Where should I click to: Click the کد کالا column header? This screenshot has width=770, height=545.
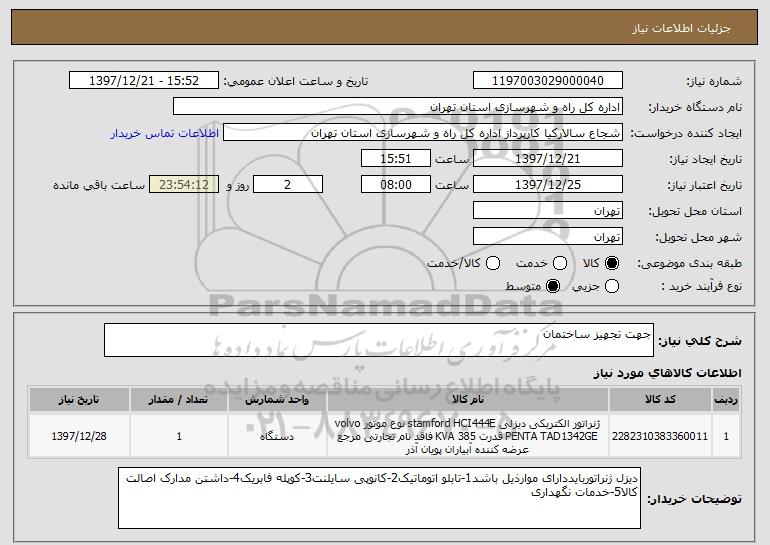tap(660, 400)
